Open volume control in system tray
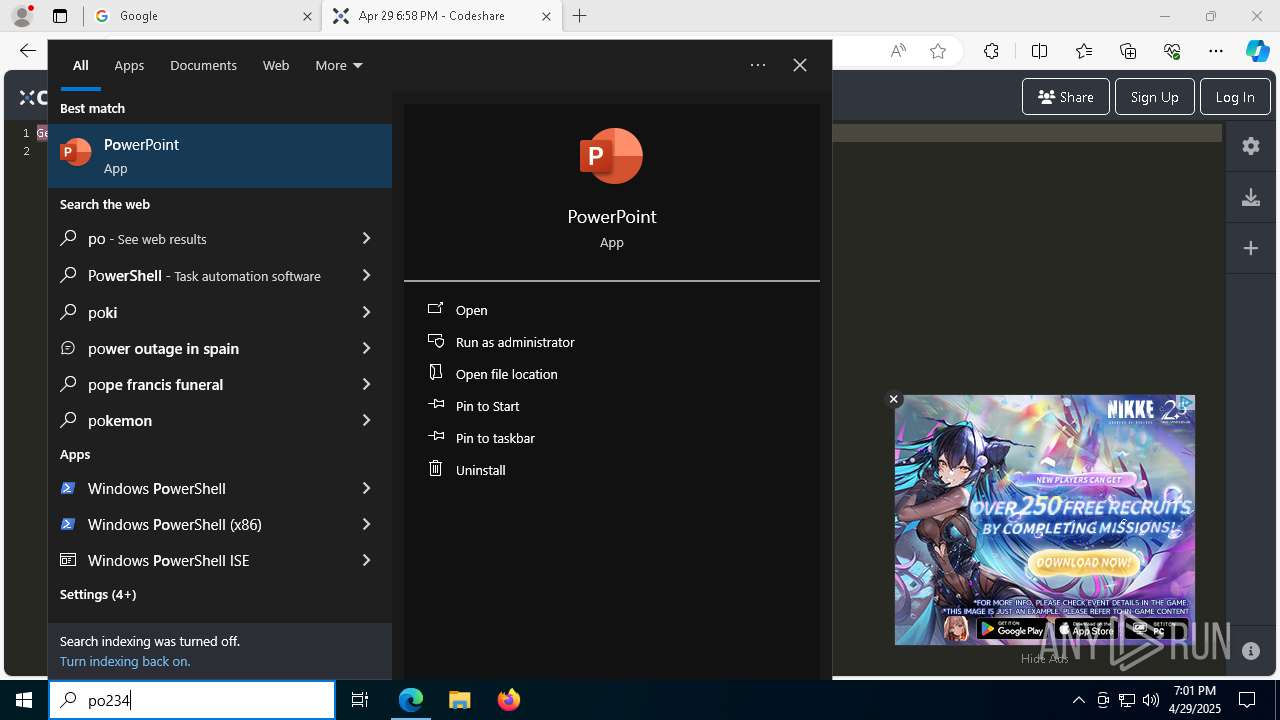Viewport: 1280px width, 720px height. pyautogui.click(x=1150, y=700)
